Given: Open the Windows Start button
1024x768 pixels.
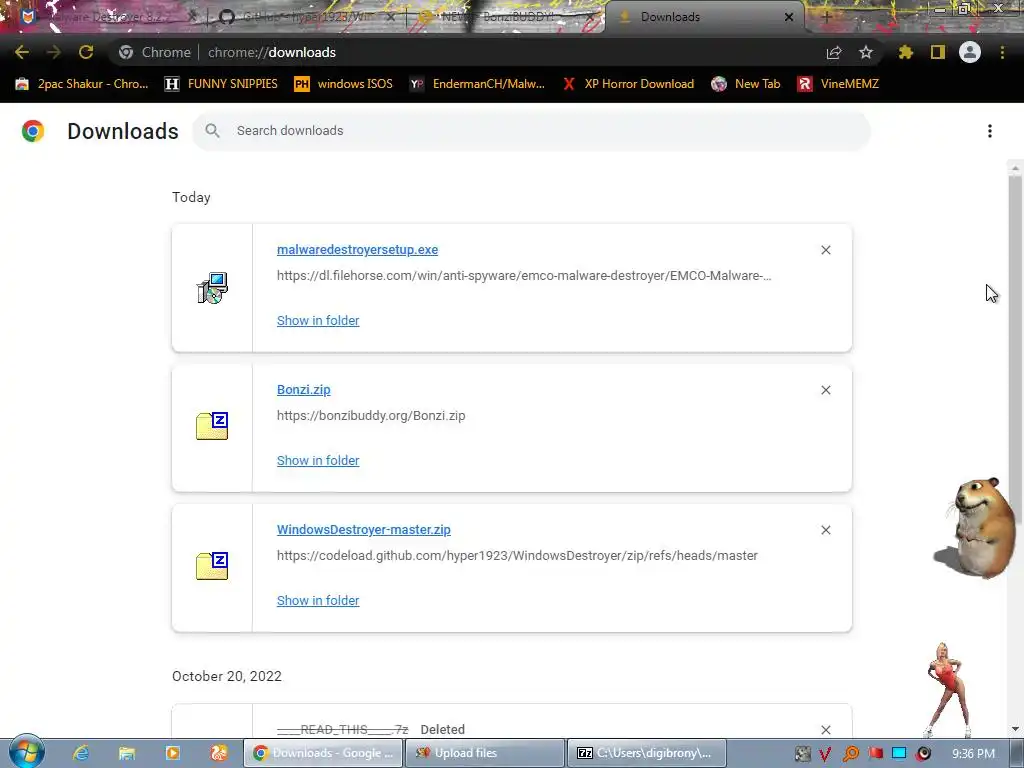Looking at the screenshot, I should (26, 752).
